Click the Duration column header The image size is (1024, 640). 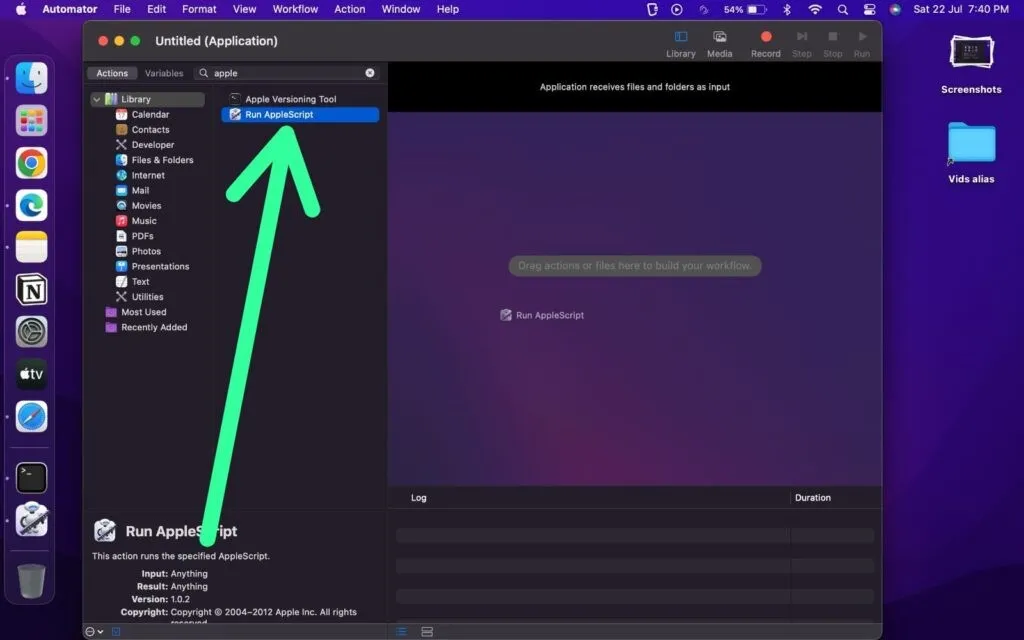tap(812, 498)
